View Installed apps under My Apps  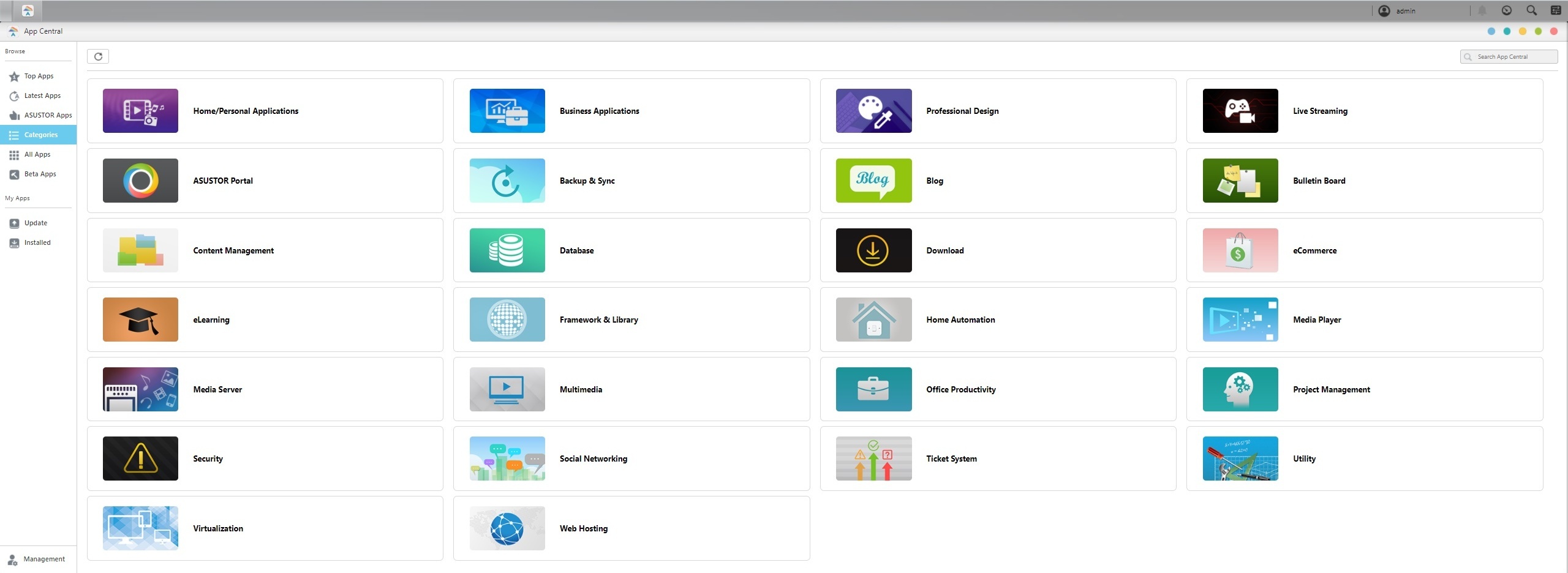(x=36, y=242)
